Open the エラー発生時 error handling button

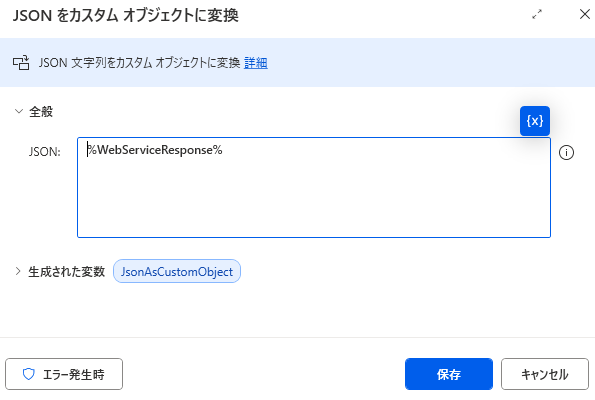pyautogui.click(x=64, y=374)
